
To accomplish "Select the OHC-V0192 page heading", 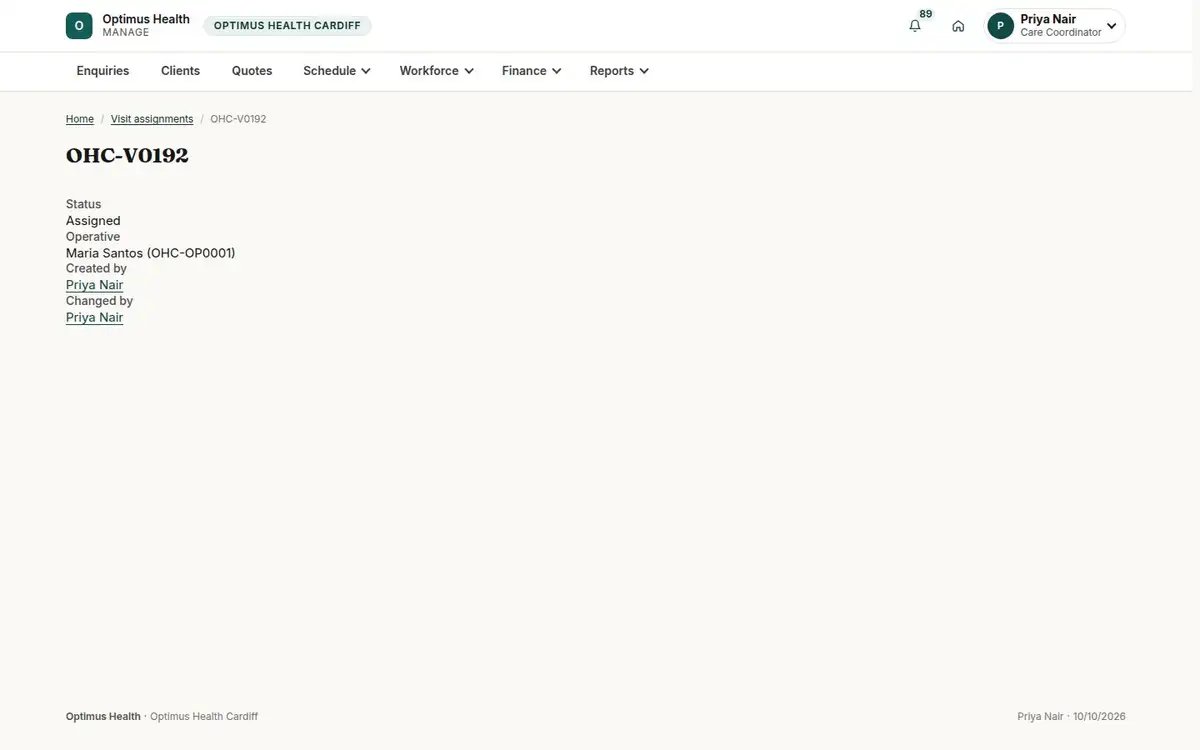I will click(x=127, y=156).
